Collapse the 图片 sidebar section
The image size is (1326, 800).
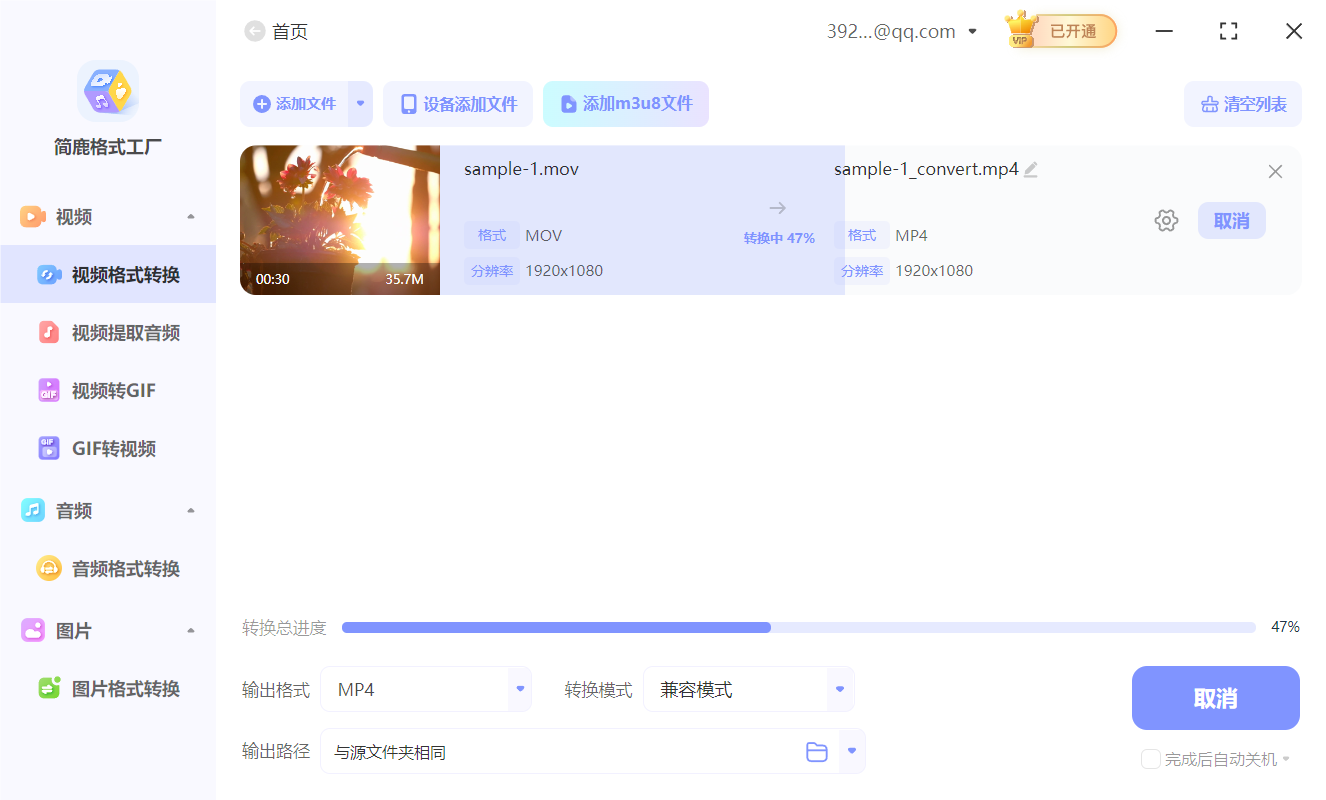coord(191,631)
